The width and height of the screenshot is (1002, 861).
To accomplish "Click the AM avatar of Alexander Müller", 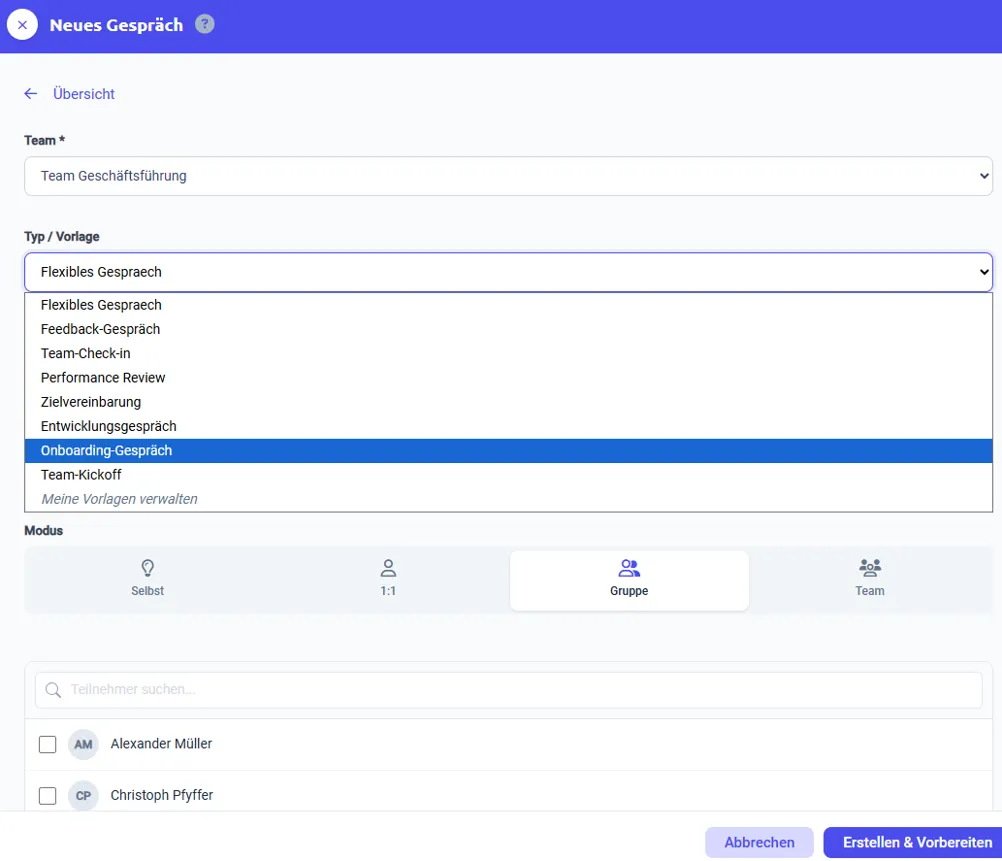I will pyautogui.click(x=83, y=744).
